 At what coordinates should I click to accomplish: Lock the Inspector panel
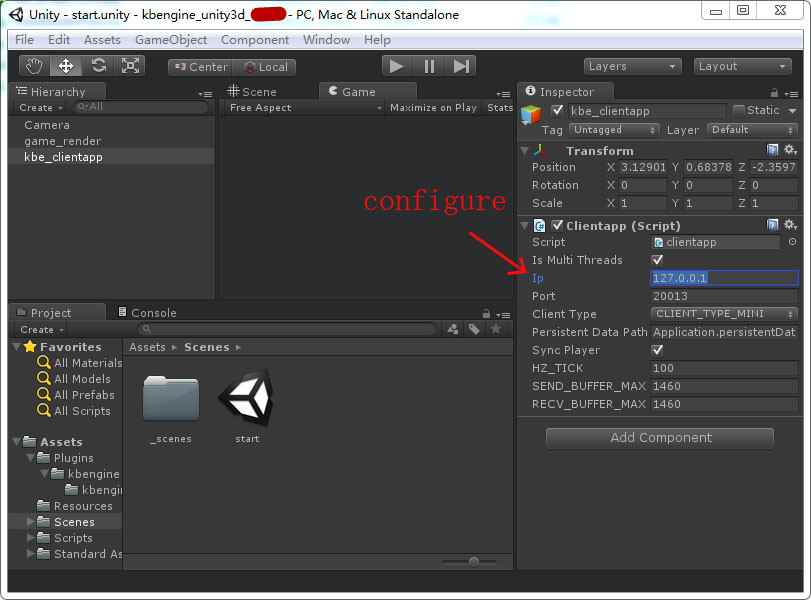point(774,93)
